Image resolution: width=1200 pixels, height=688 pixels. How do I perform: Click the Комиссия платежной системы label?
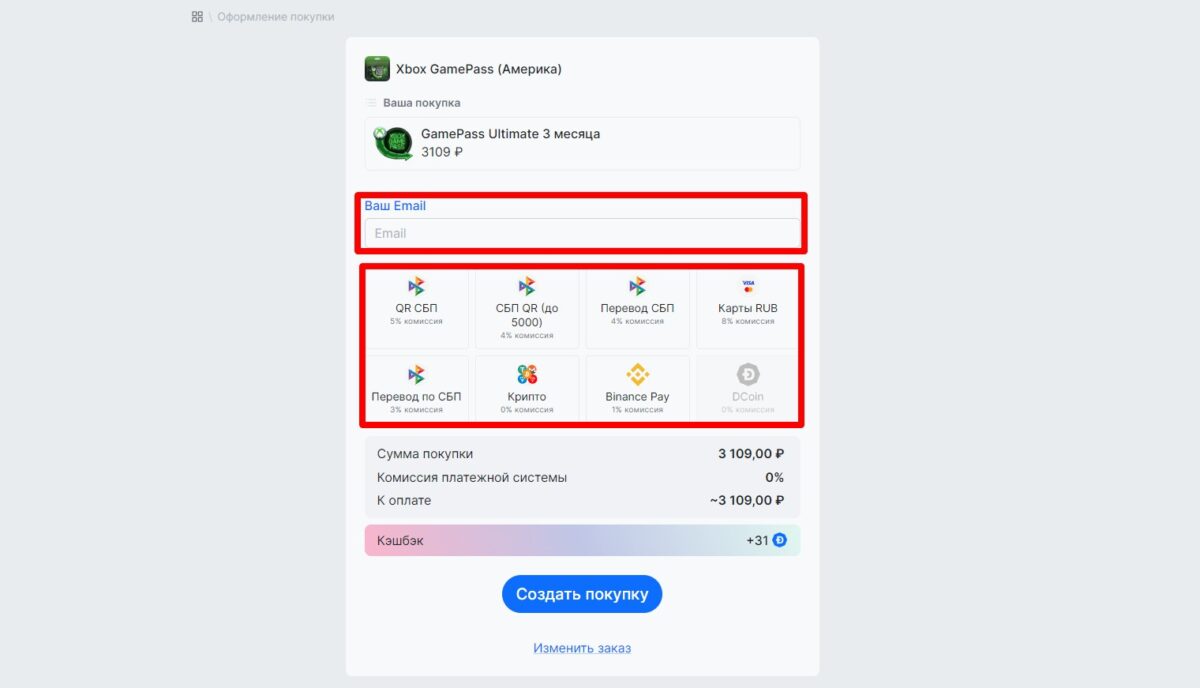tap(472, 477)
